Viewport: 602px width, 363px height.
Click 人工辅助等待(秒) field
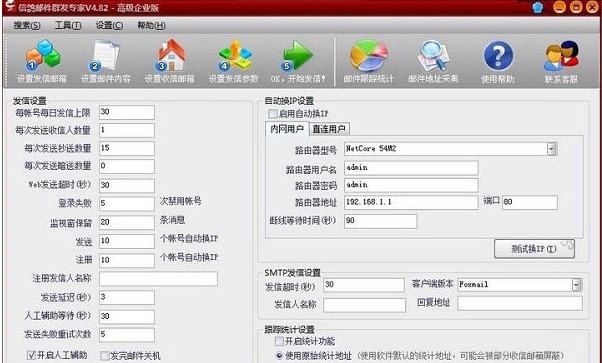pyautogui.click(x=127, y=316)
